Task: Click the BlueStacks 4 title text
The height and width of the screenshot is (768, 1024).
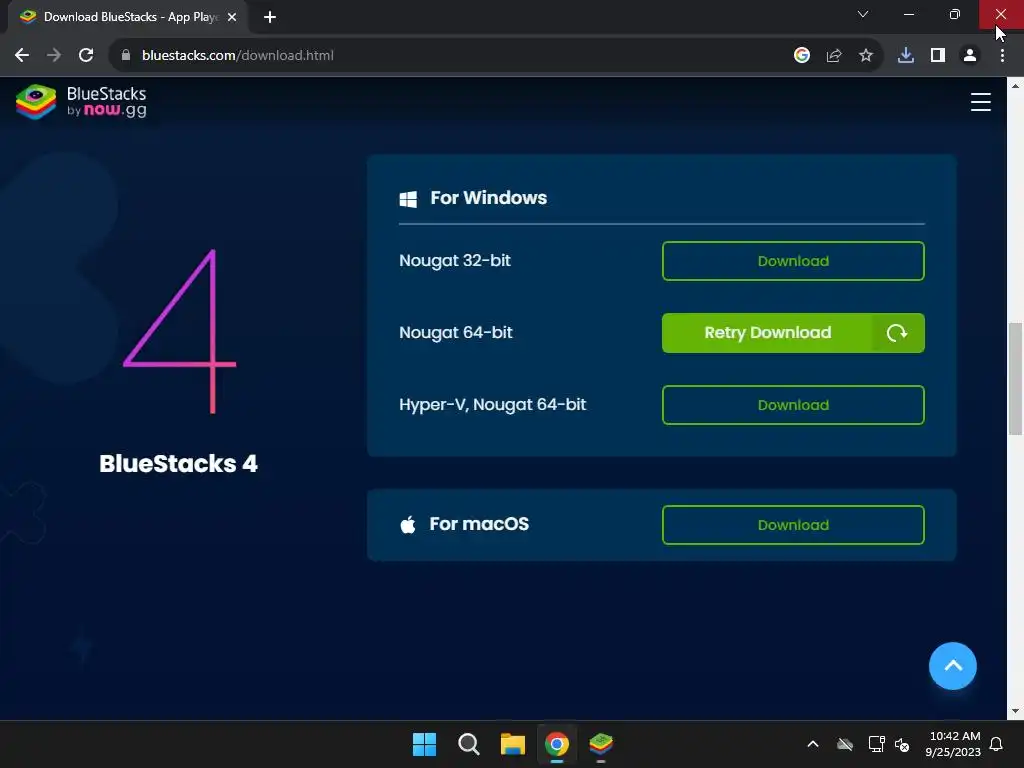Action: click(x=178, y=464)
